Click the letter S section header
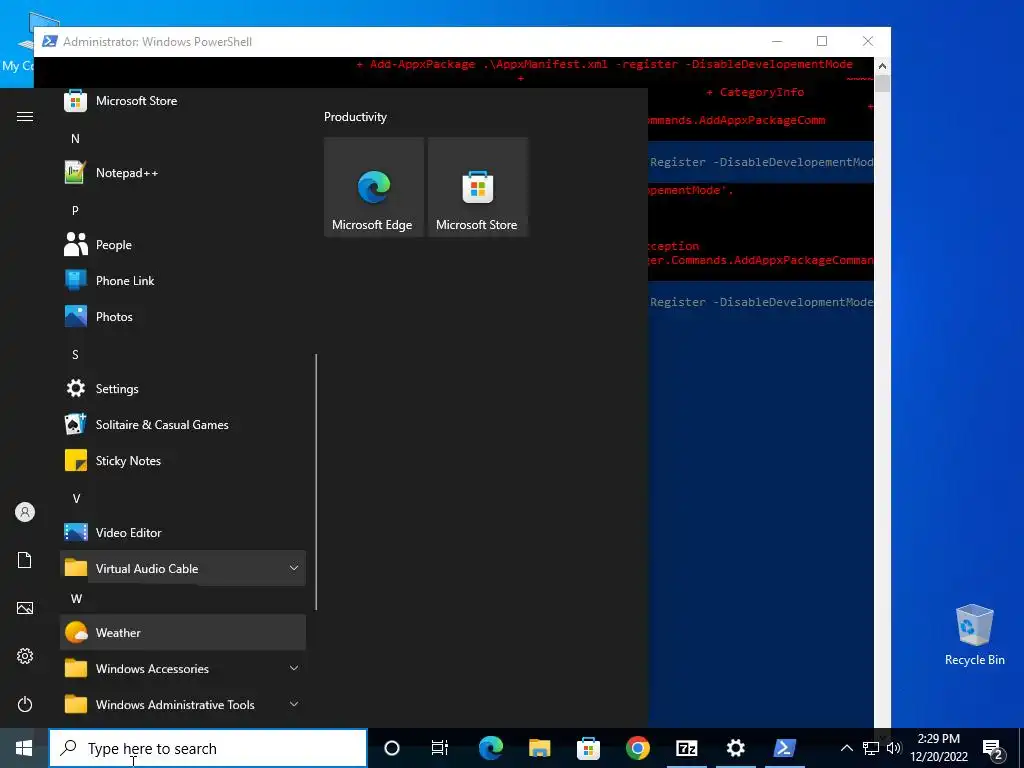Viewport: 1024px width, 768px height. point(75,355)
